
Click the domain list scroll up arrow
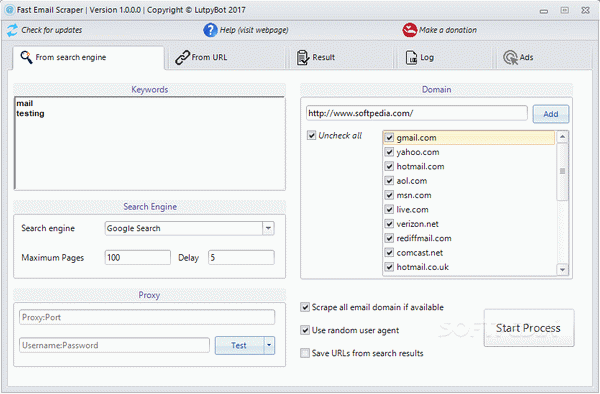562,137
